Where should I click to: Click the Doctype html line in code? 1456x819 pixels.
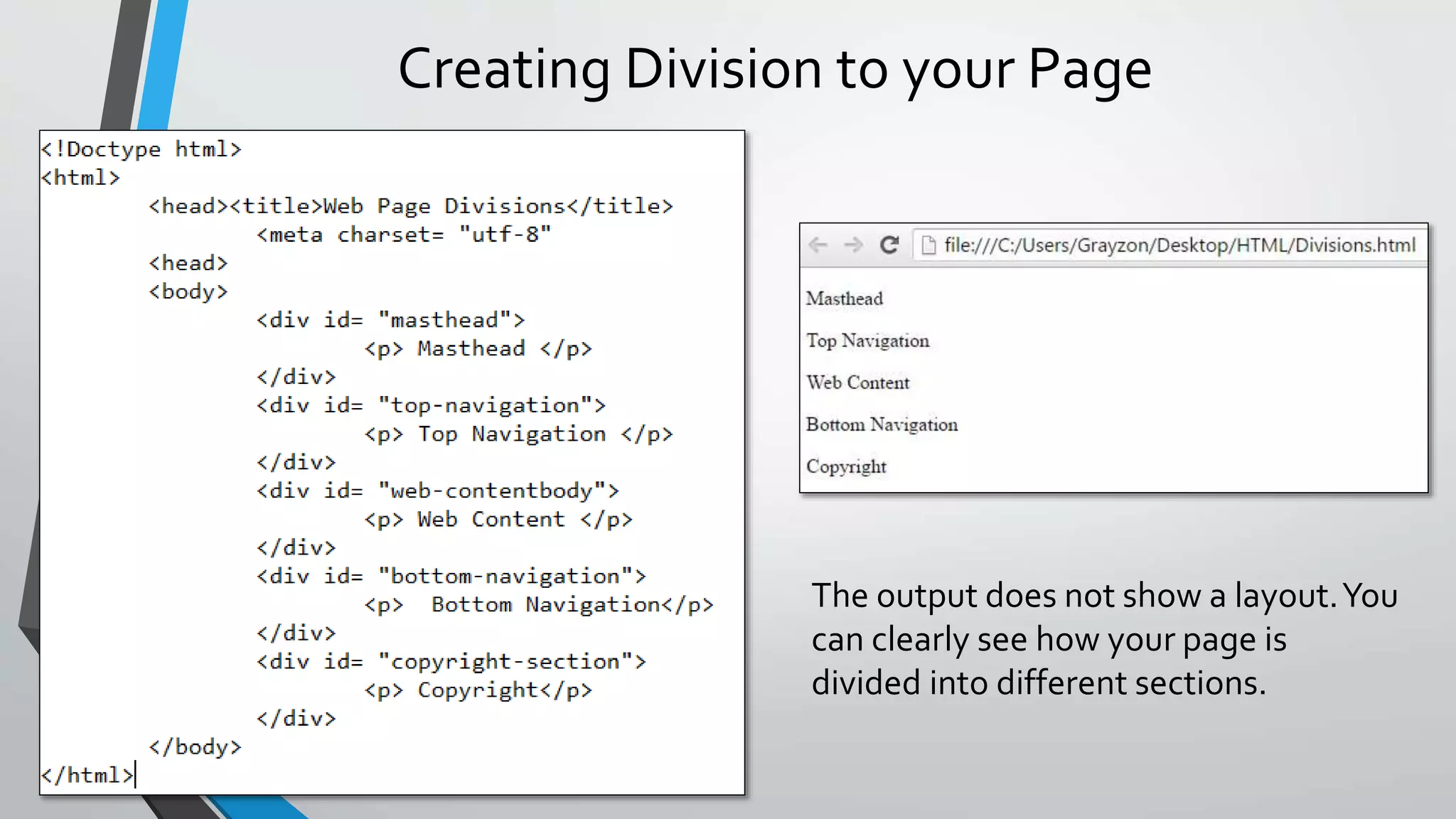tap(141, 149)
